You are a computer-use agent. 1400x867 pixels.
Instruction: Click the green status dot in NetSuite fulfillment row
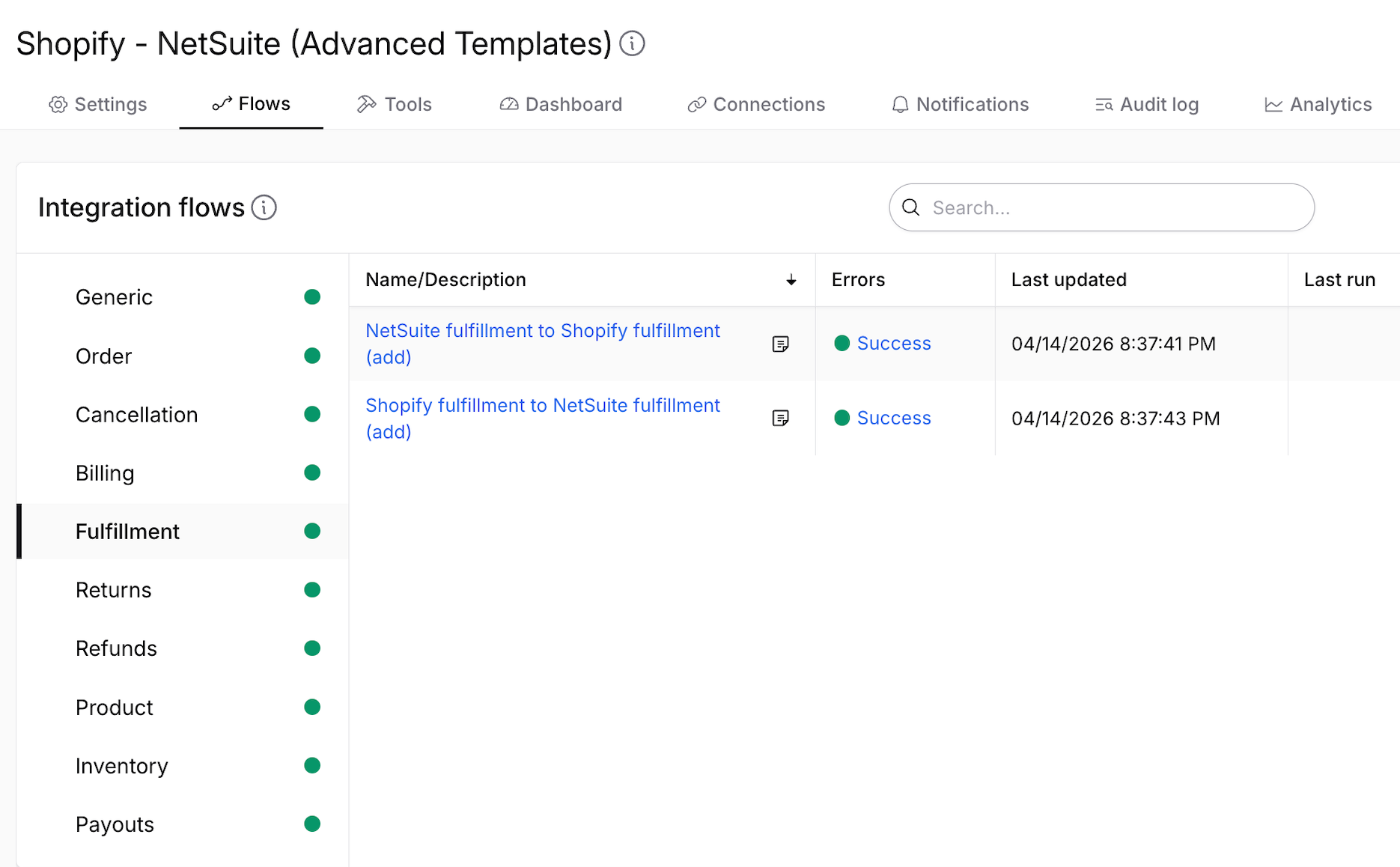click(x=841, y=343)
